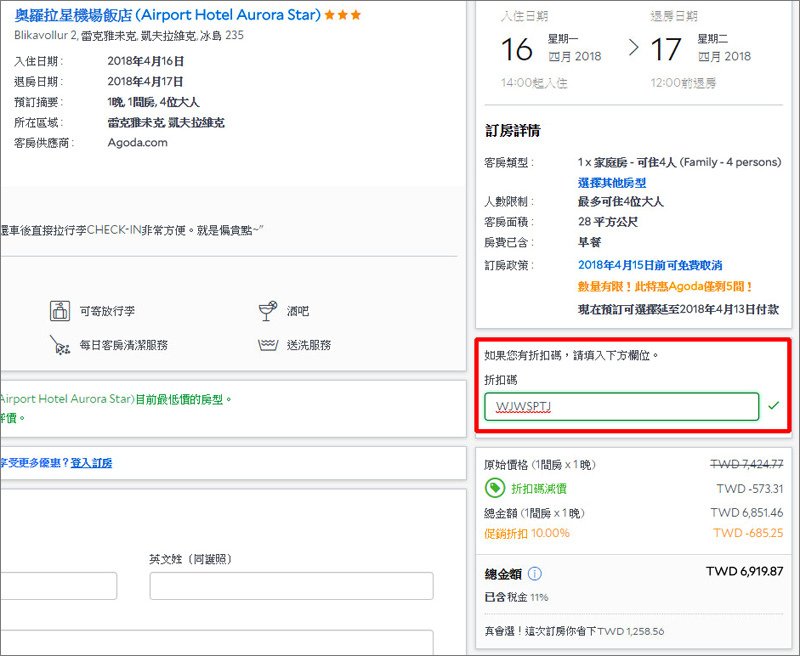Click the hotel star rating icons
The height and width of the screenshot is (656, 800).
[342, 15]
